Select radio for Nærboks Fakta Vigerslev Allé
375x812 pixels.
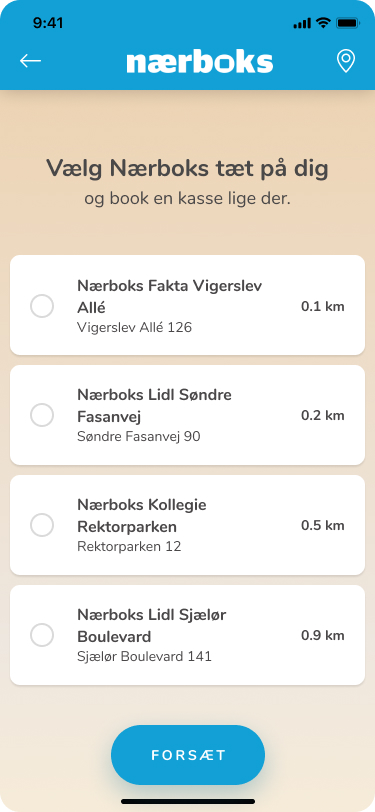point(42,306)
